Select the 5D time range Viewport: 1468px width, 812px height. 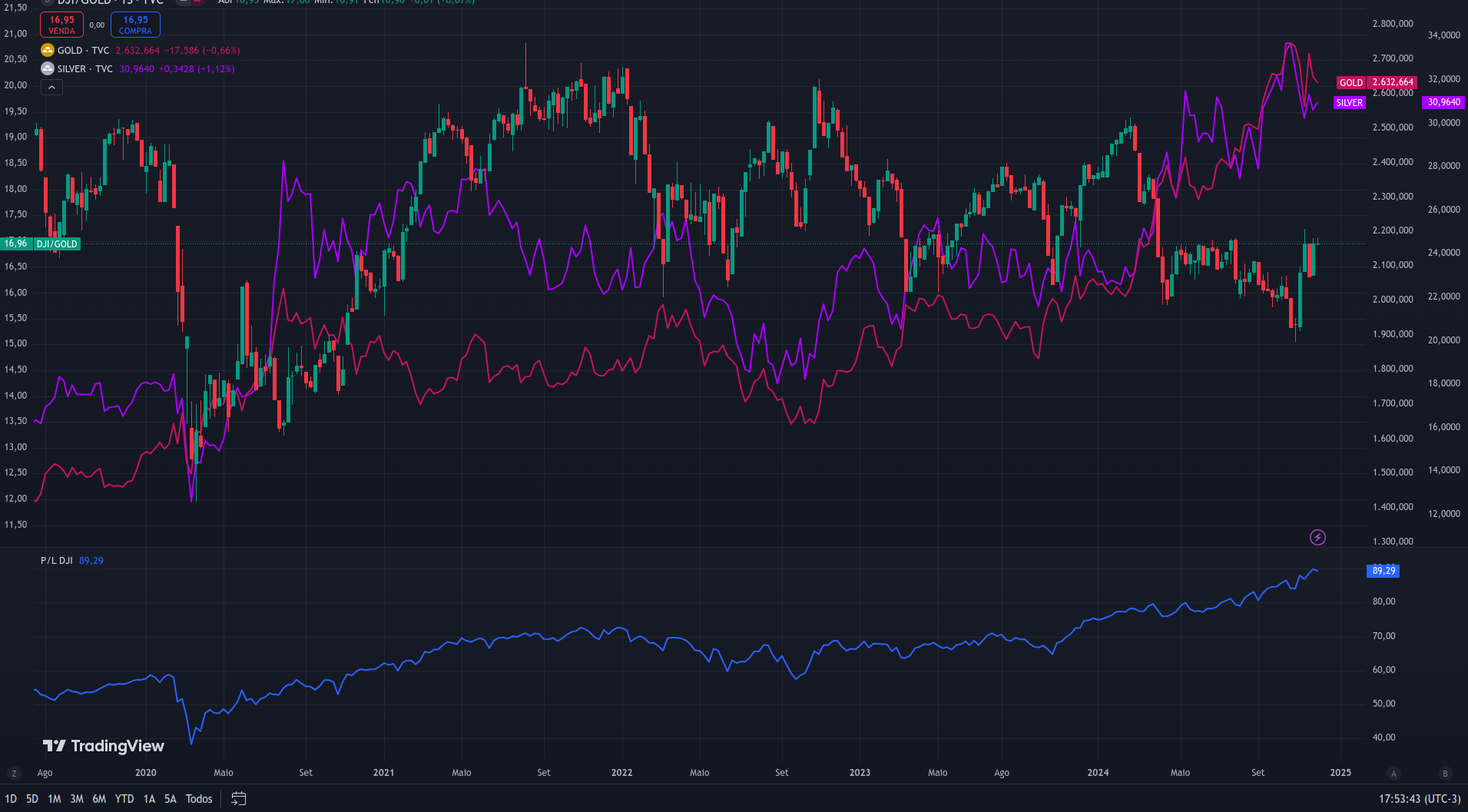32,799
